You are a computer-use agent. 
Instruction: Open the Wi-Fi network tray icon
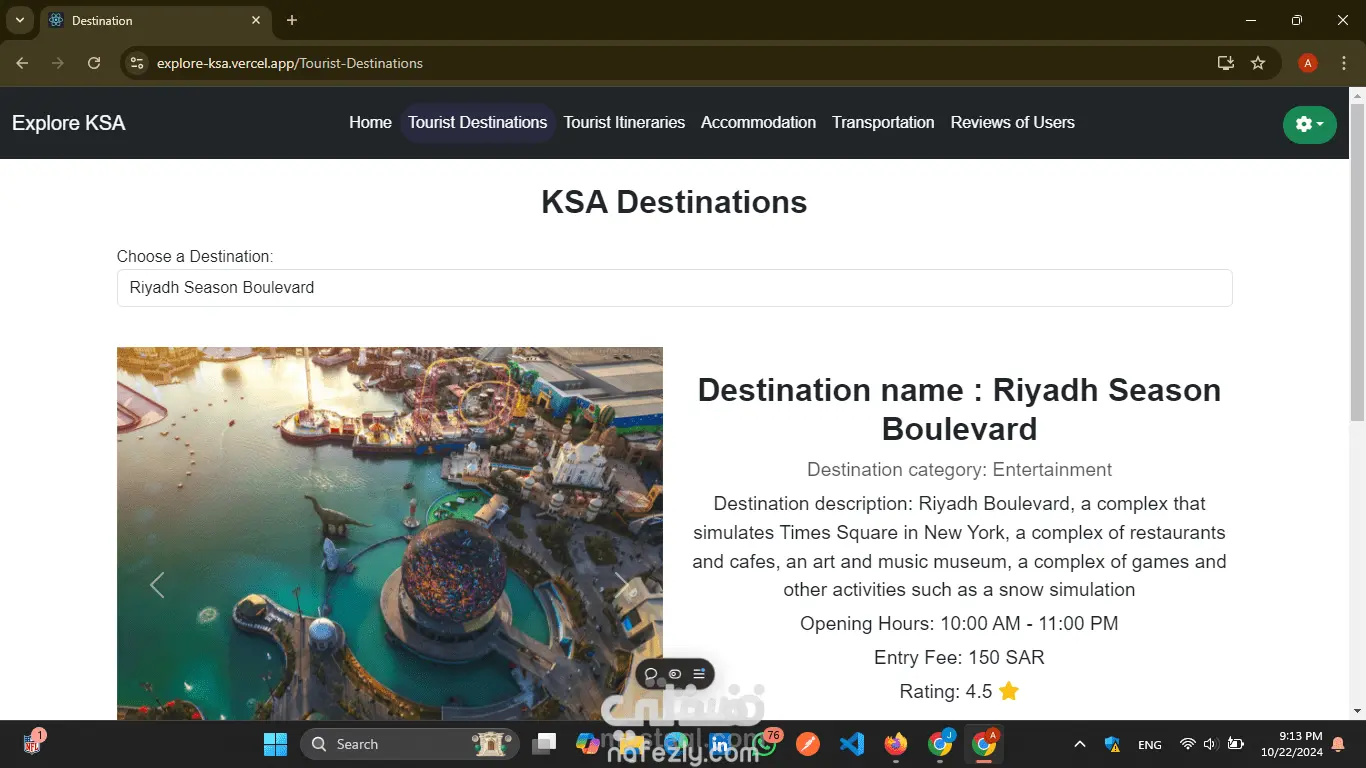pyautogui.click(x=1188, y=744)
